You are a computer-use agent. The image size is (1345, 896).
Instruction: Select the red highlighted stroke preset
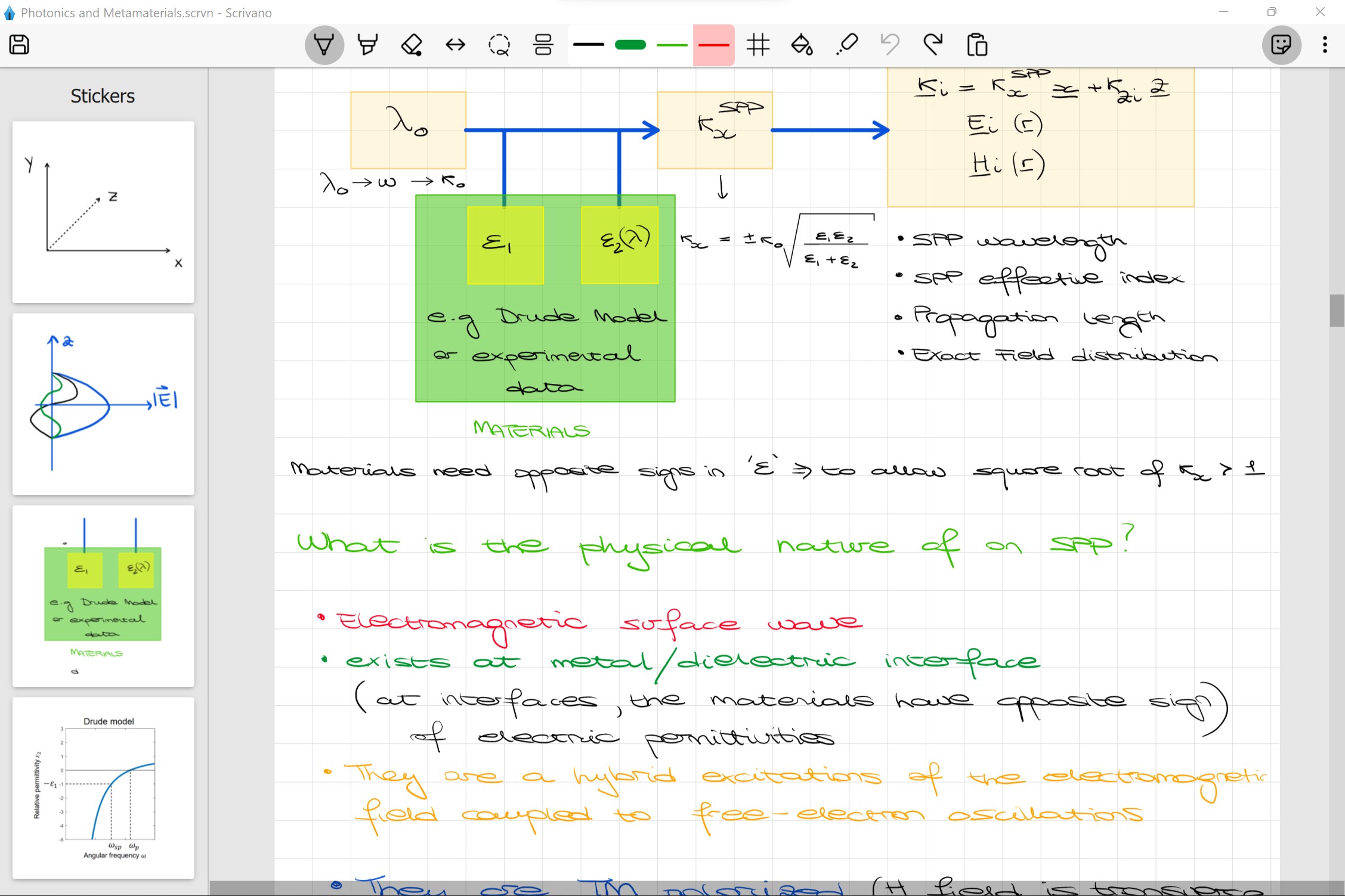click(713, 45)
